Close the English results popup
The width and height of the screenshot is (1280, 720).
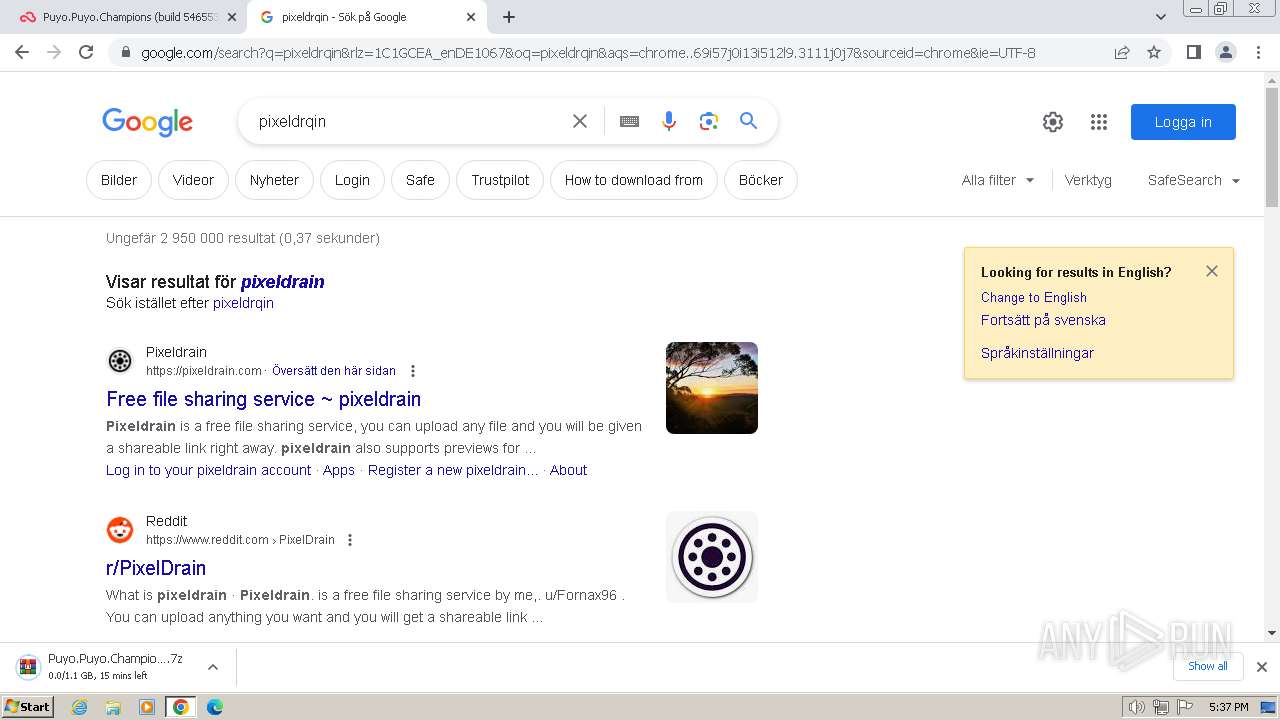(1212, 271)
